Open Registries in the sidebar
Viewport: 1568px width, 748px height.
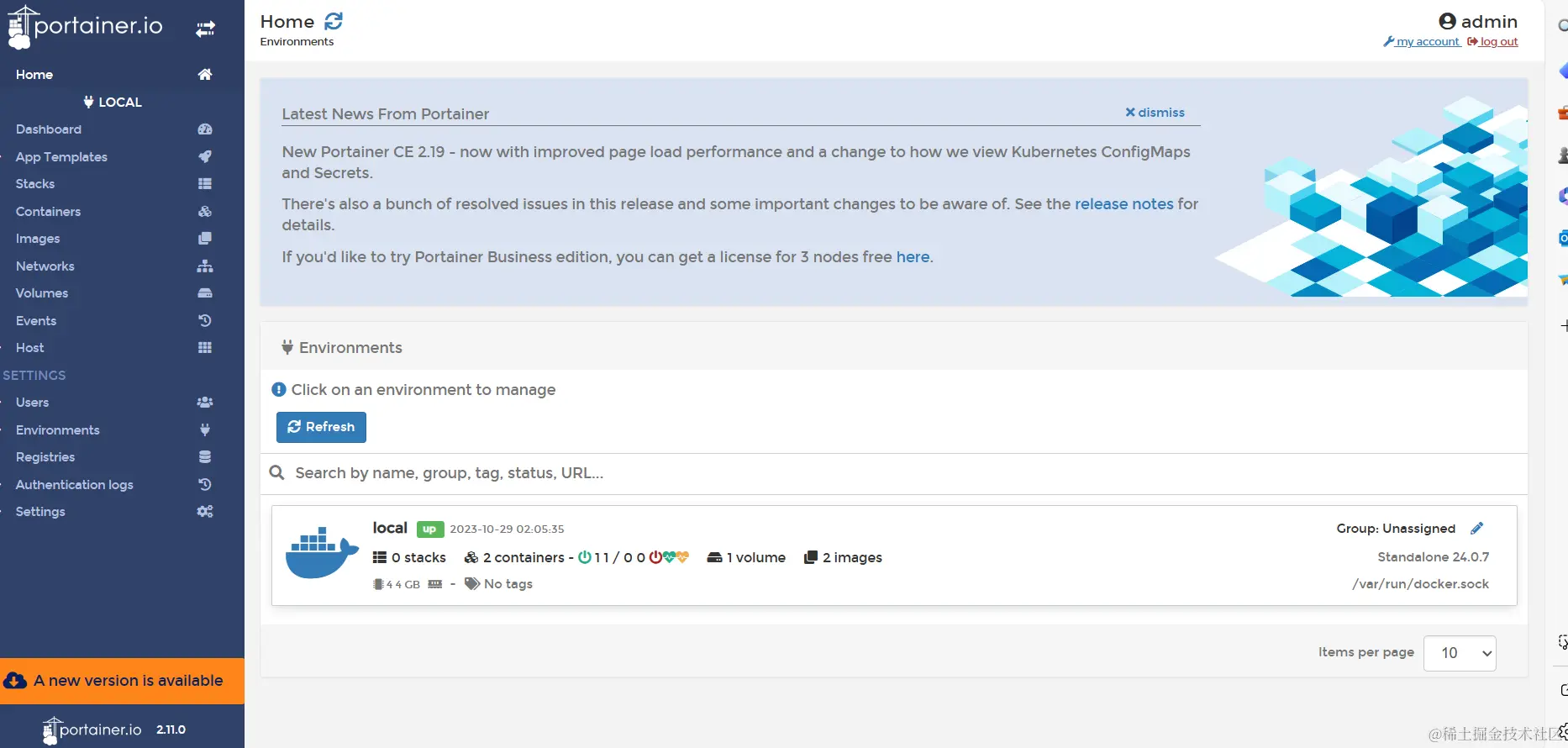(x=45, y=457)
